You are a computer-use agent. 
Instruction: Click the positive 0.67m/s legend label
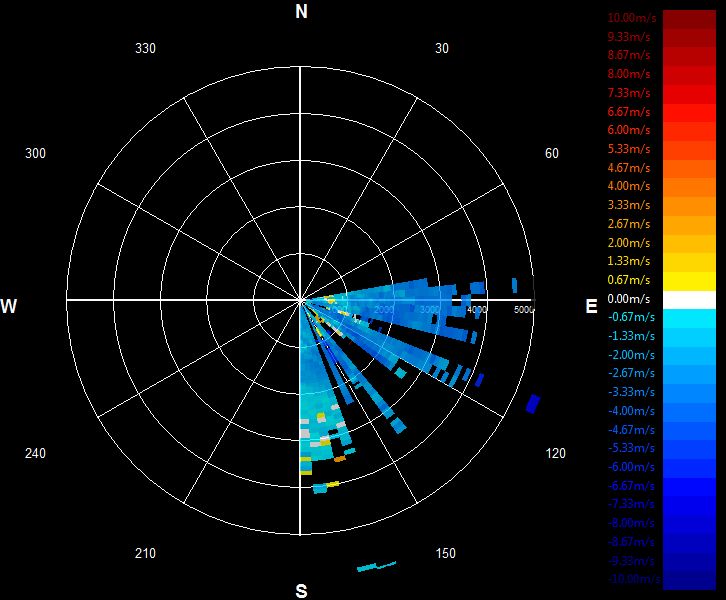(629, 280)
